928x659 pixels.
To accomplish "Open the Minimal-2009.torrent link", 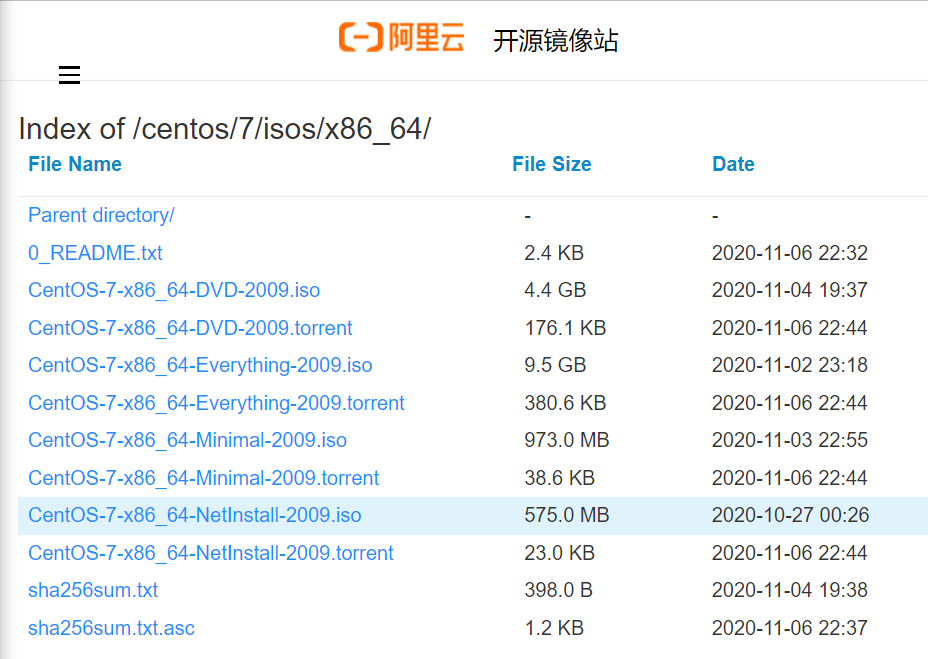I will [203, 478].
